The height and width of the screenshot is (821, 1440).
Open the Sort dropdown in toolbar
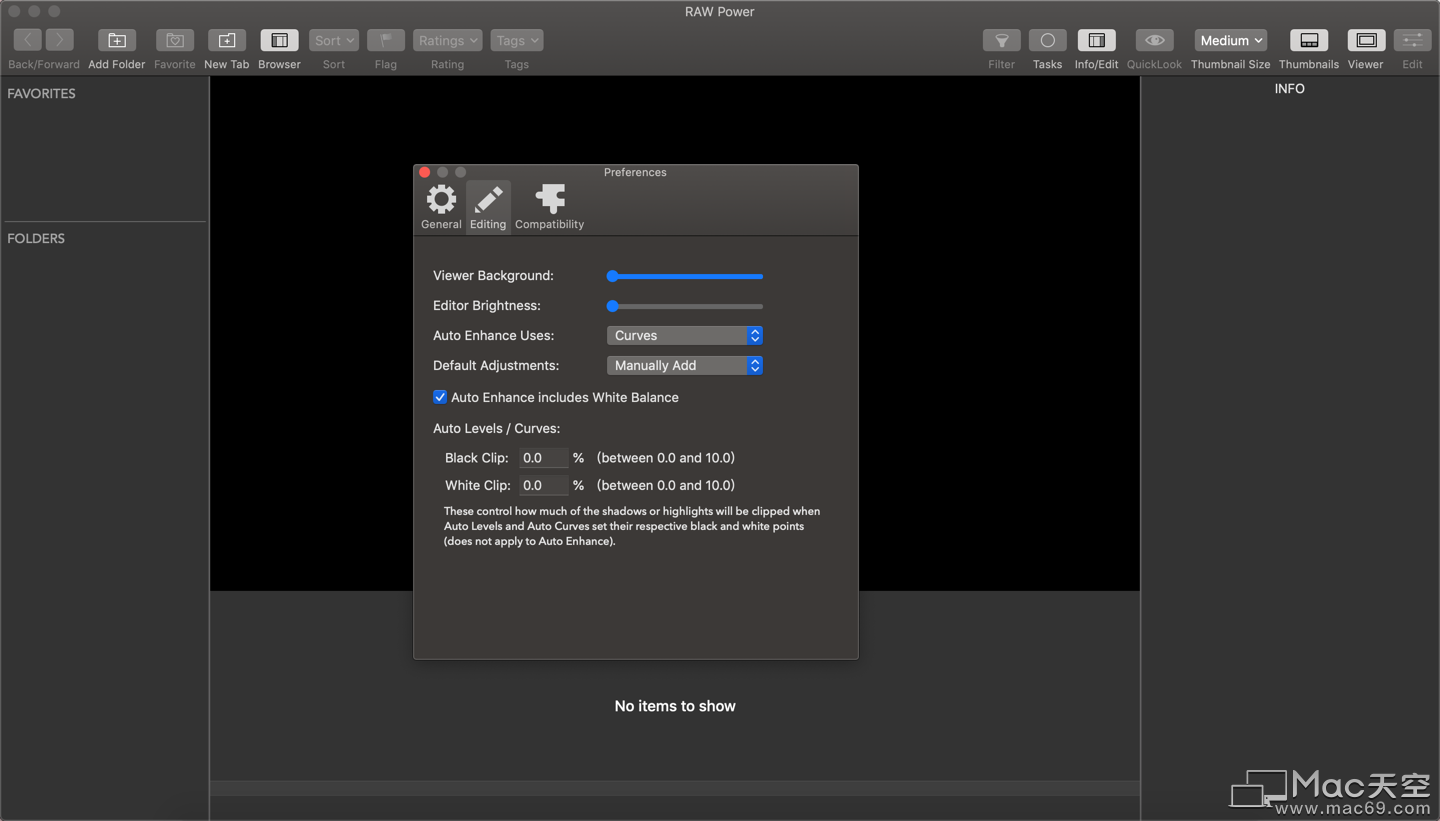[334, 40]
